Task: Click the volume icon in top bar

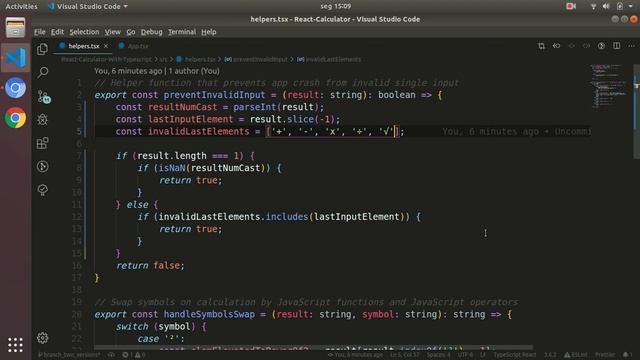Action: tap(606, 6)
